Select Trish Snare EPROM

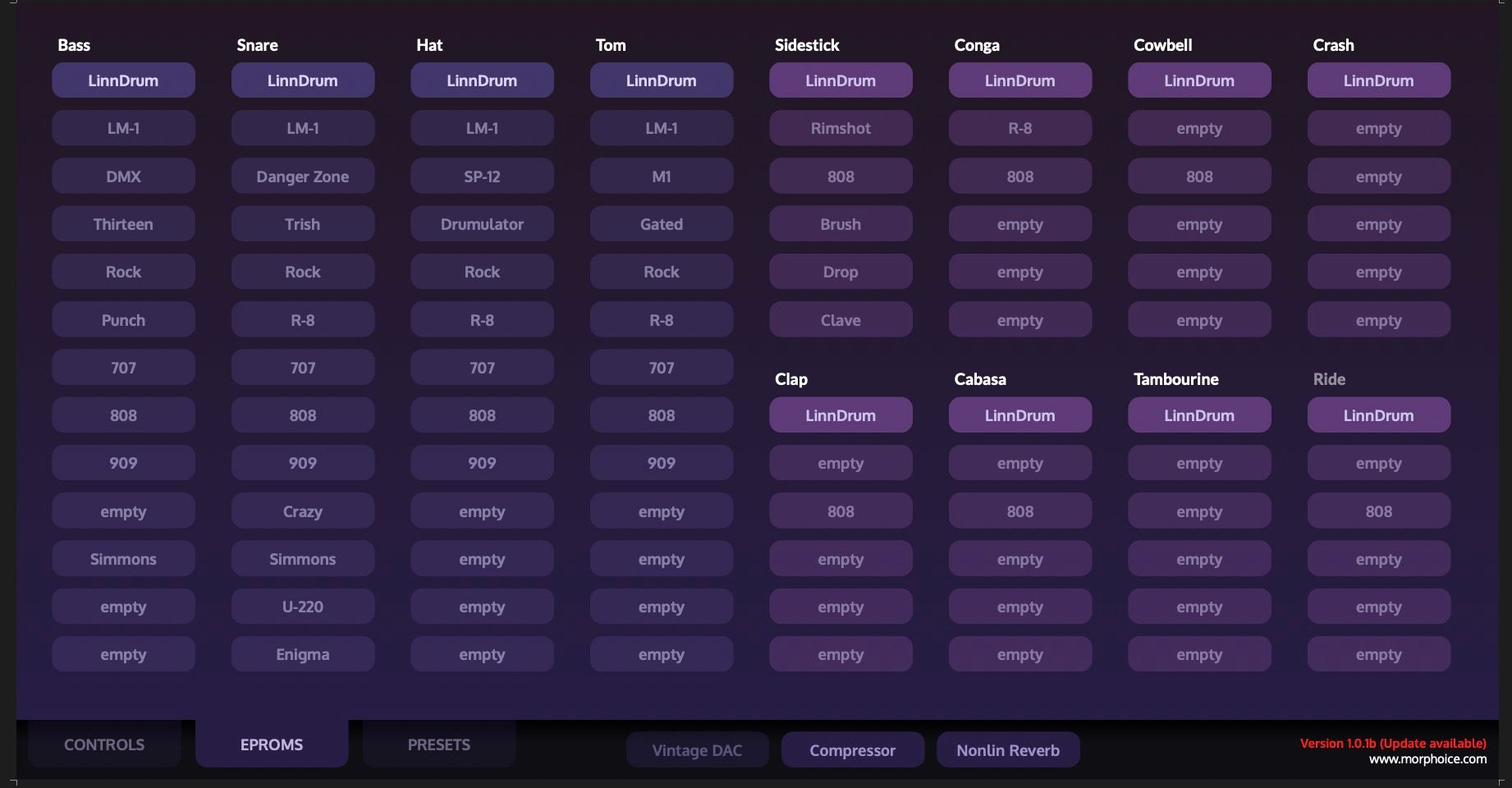[x=303, y=224]
